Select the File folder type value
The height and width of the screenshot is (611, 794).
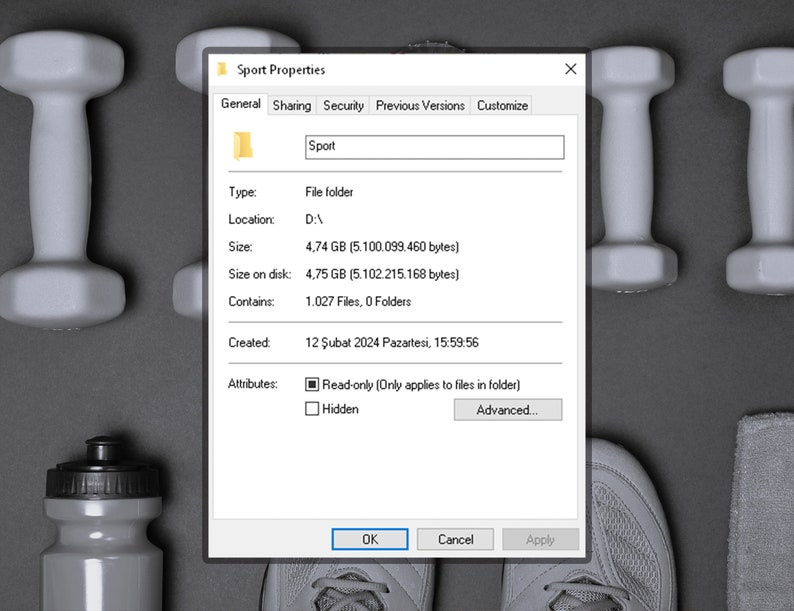329,192
